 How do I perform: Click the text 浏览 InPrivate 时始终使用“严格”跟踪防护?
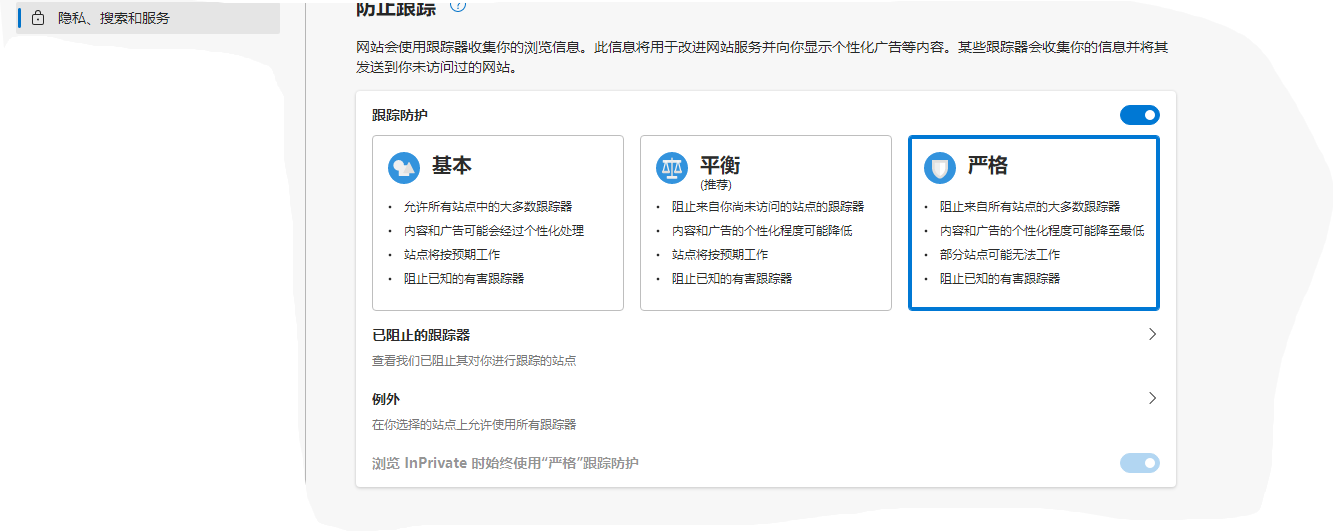pyautogui.click(x=505, y=463)
